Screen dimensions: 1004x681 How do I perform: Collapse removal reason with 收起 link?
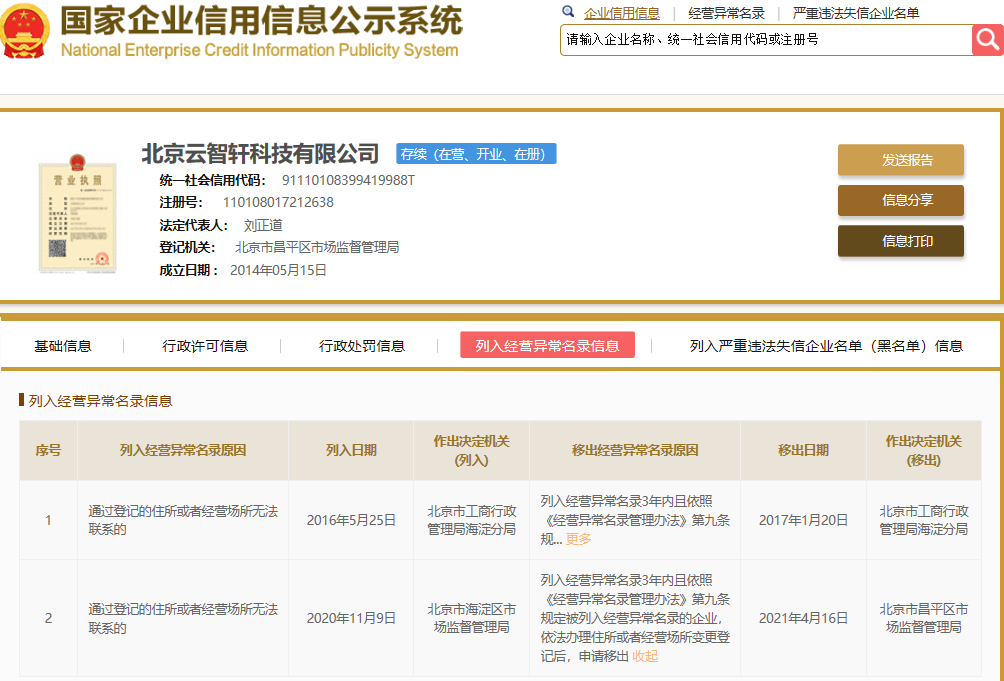tap(645, 657)
